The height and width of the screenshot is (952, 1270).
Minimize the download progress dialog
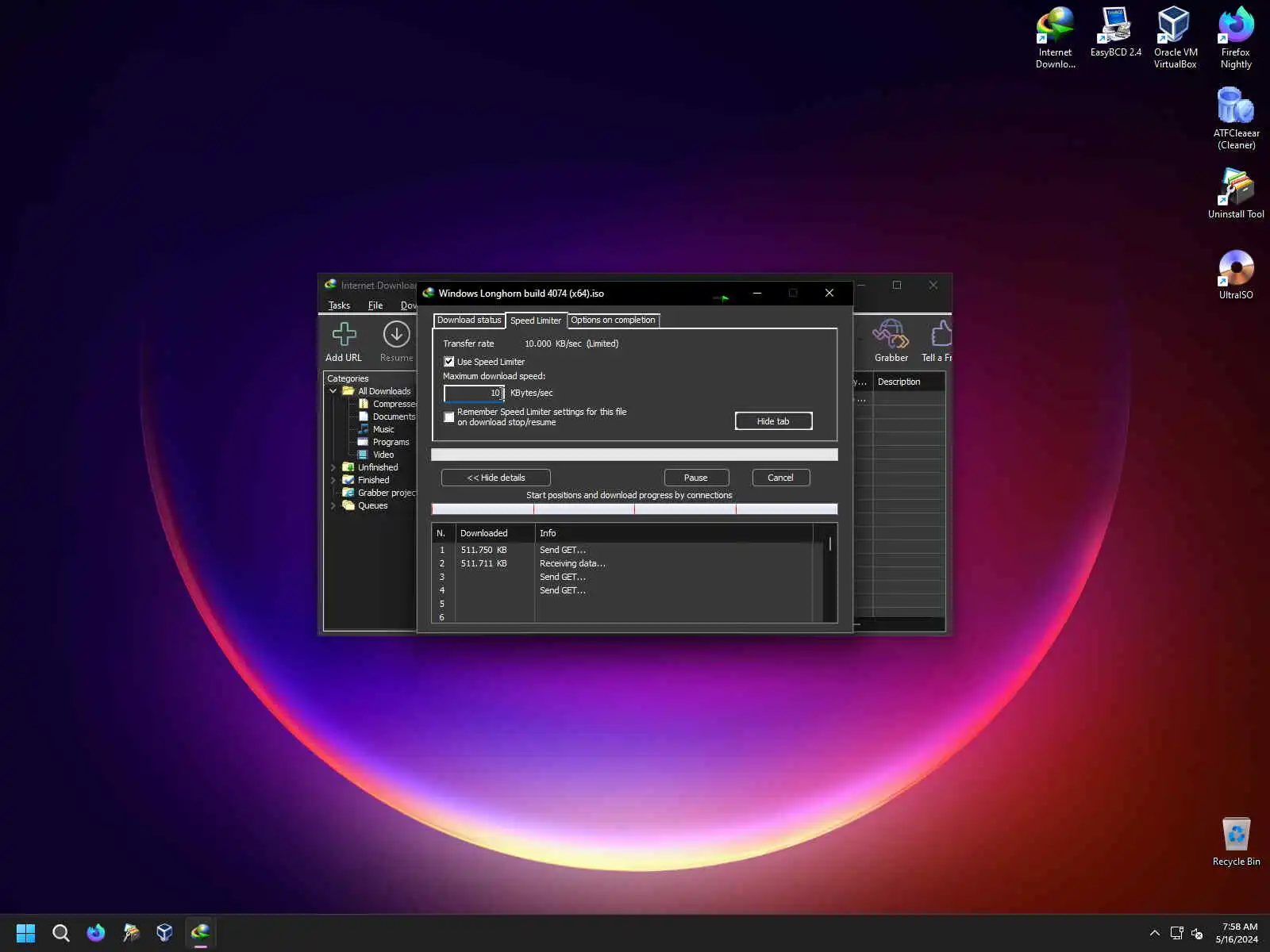(757, 294)
